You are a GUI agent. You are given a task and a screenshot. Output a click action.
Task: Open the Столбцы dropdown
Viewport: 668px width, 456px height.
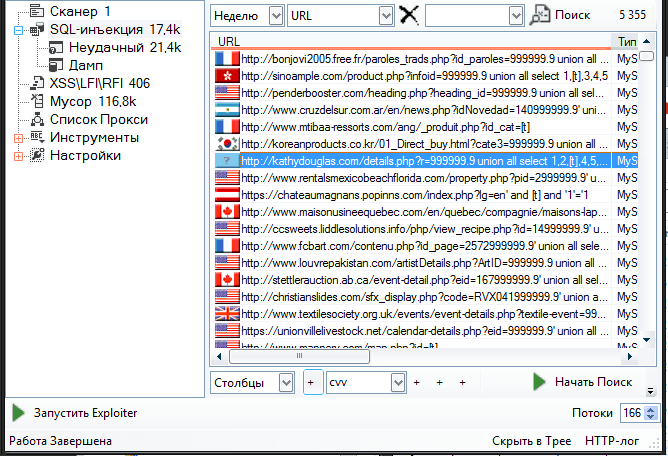click(286, 383)
